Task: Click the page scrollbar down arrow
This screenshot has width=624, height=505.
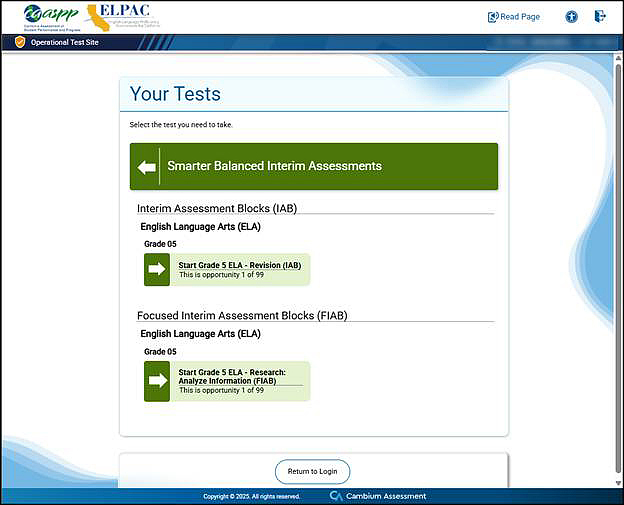Action: coord(618,483)
